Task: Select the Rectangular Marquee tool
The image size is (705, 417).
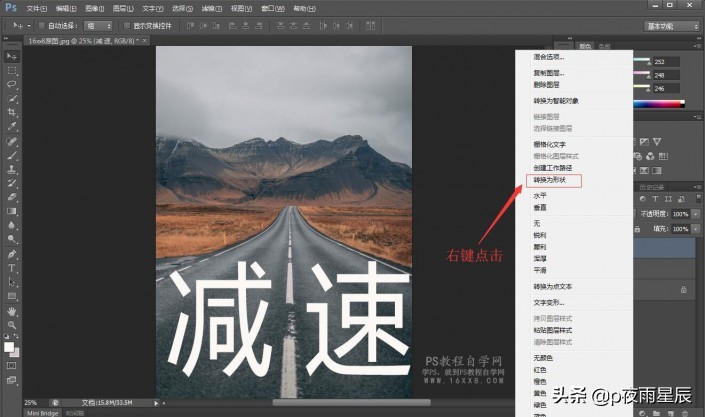Action: [12, 71]
